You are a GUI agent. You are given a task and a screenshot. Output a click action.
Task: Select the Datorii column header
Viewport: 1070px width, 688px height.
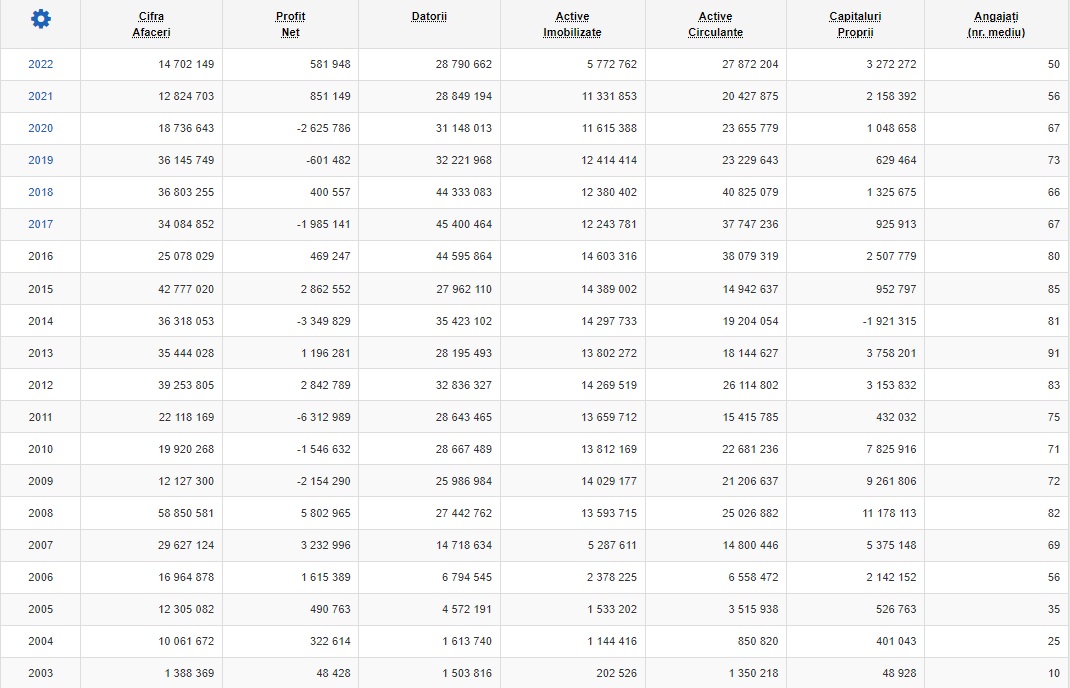click(x=429, y=17)
